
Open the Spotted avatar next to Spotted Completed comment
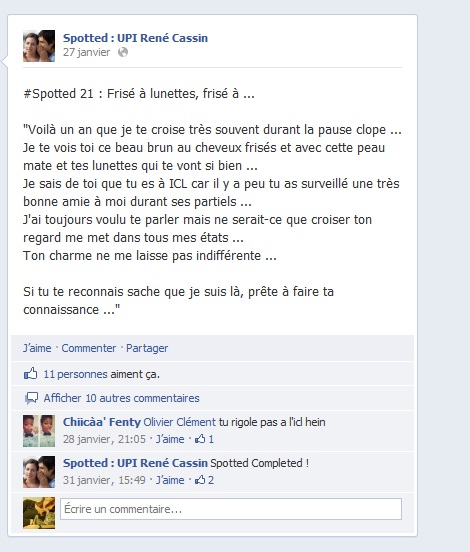coord(39,472)
